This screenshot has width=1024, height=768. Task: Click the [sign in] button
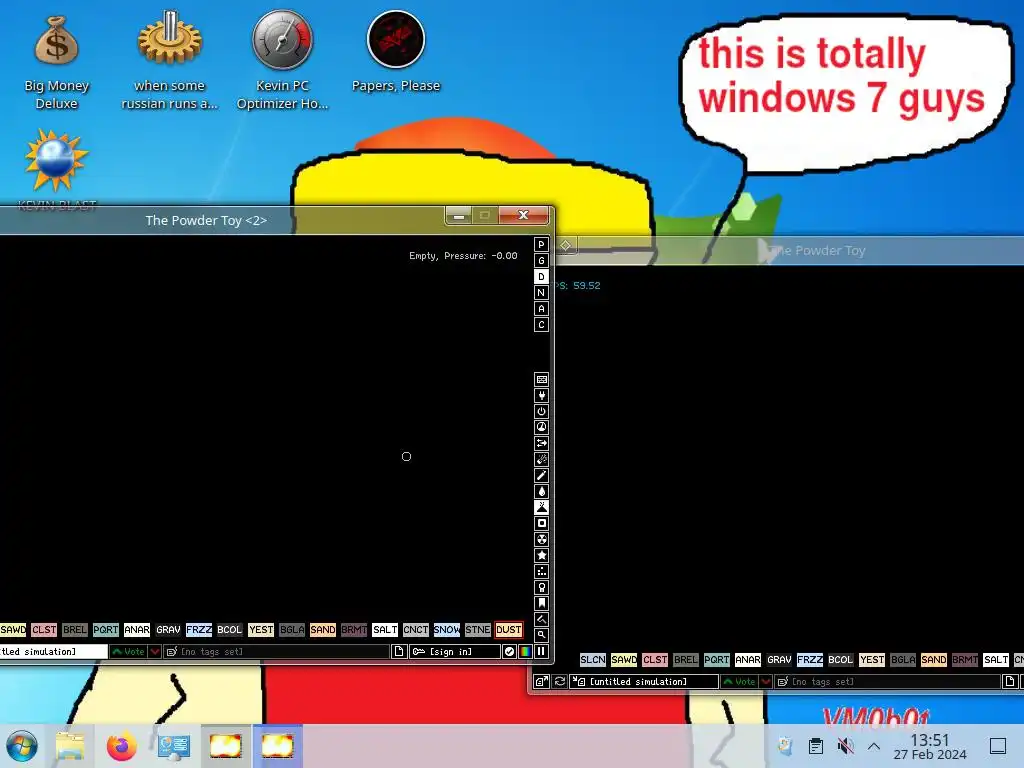point(455,652)
